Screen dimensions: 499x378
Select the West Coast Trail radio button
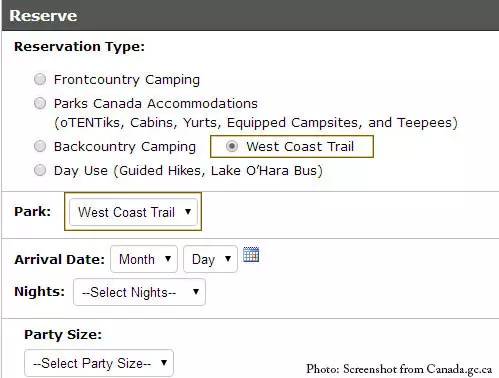click(232, 146)
